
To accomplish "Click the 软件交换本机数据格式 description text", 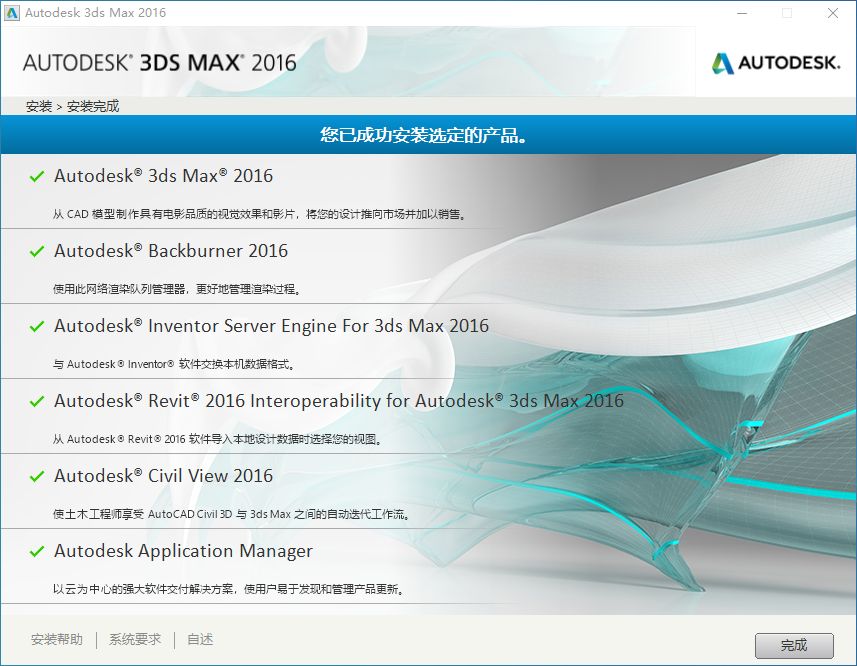I will (x=174, y=364).
